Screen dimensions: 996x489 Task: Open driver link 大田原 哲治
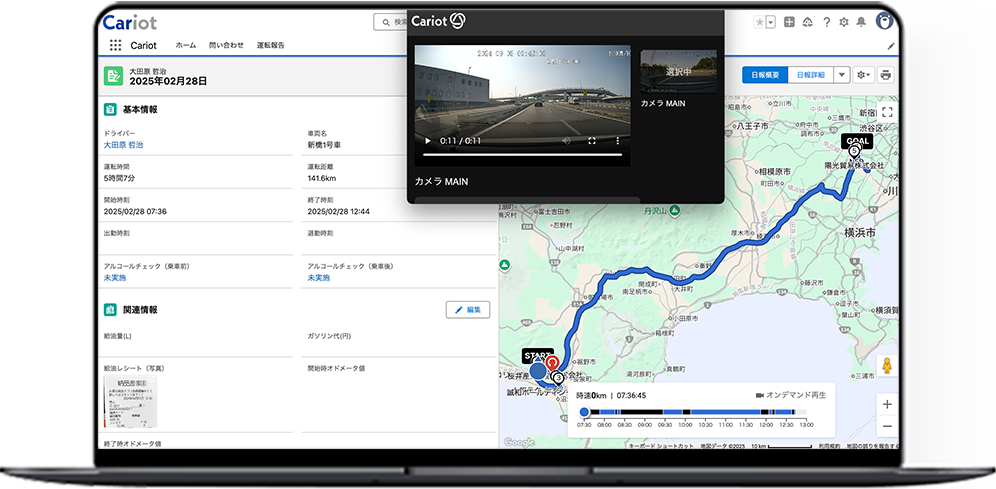pyautogui.click(x=123, y=145)
